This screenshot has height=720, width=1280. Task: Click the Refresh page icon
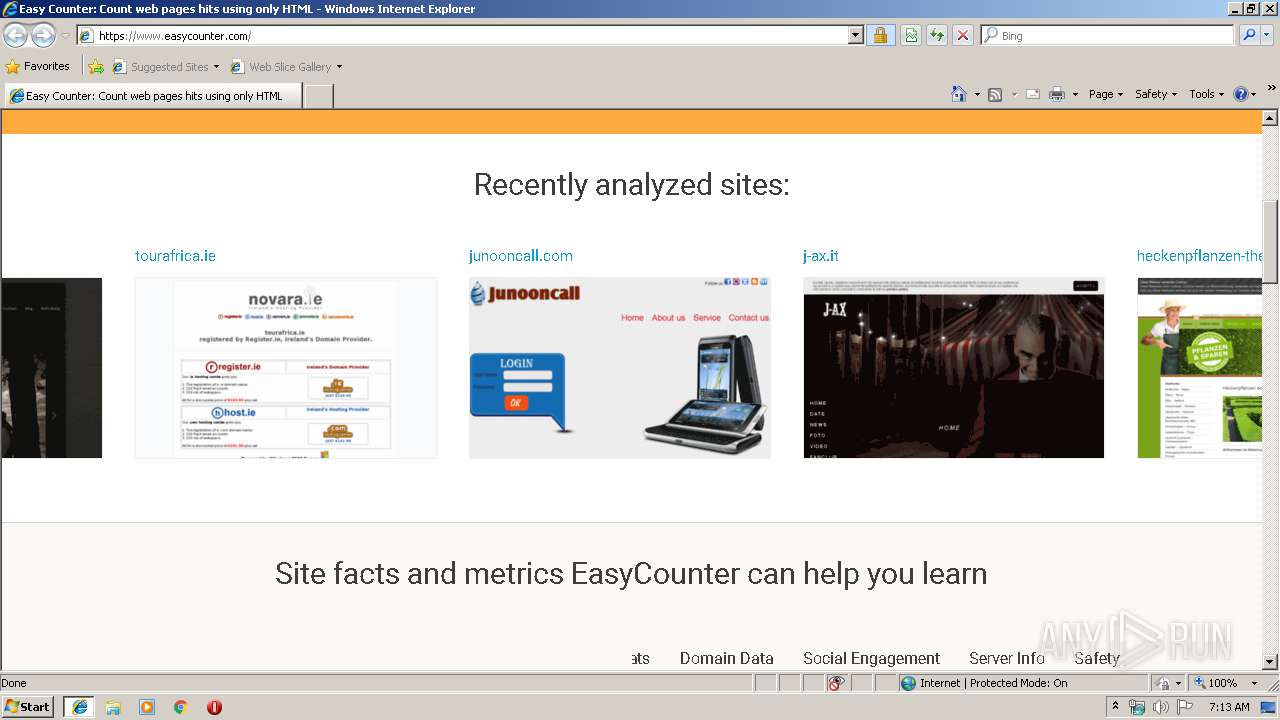pyautogui.click(x=937, y=36)
